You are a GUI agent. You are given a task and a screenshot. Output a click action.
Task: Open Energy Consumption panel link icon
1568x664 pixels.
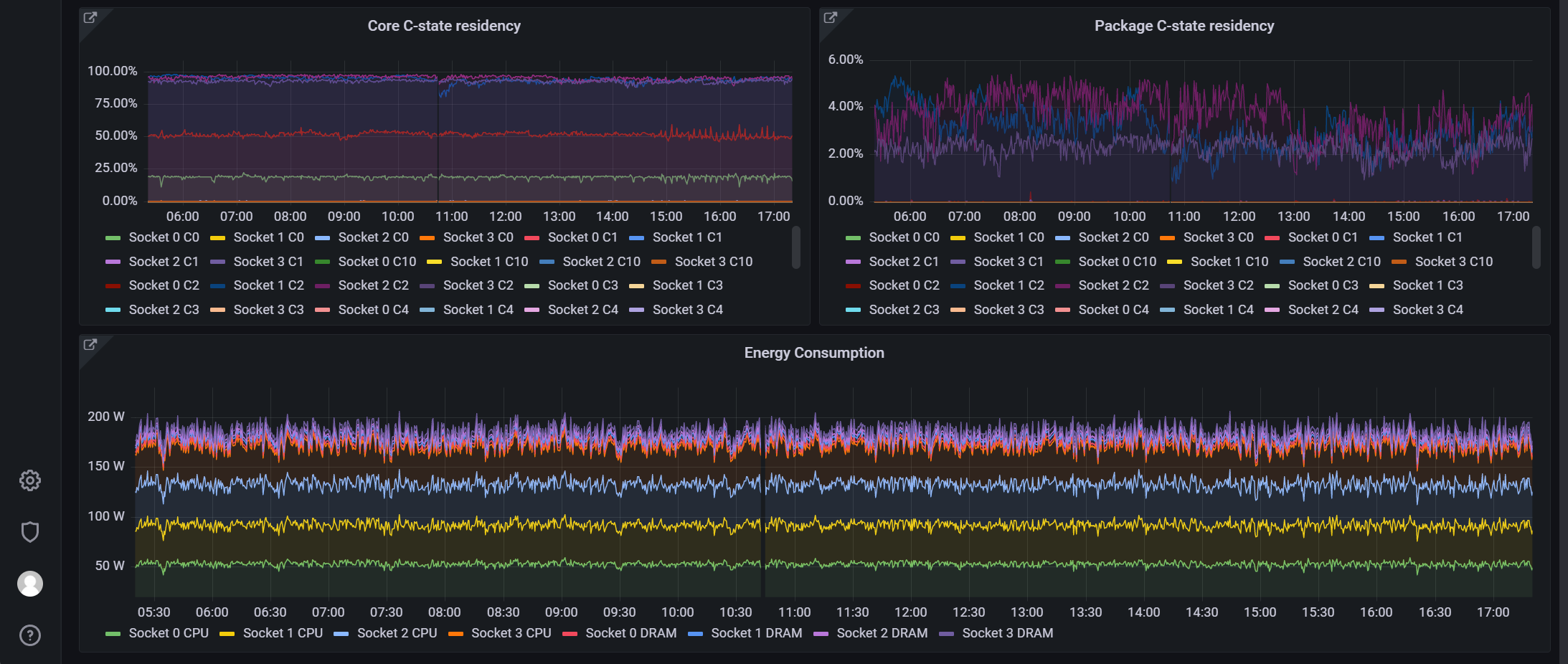(x=90, y=345)
